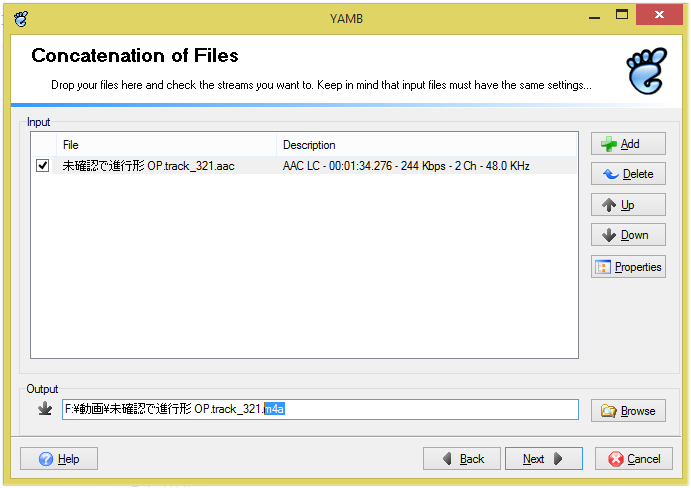The width and height of the screenshot is (691, 488).
Task: Go to the Next step
Action: [543, 459]
